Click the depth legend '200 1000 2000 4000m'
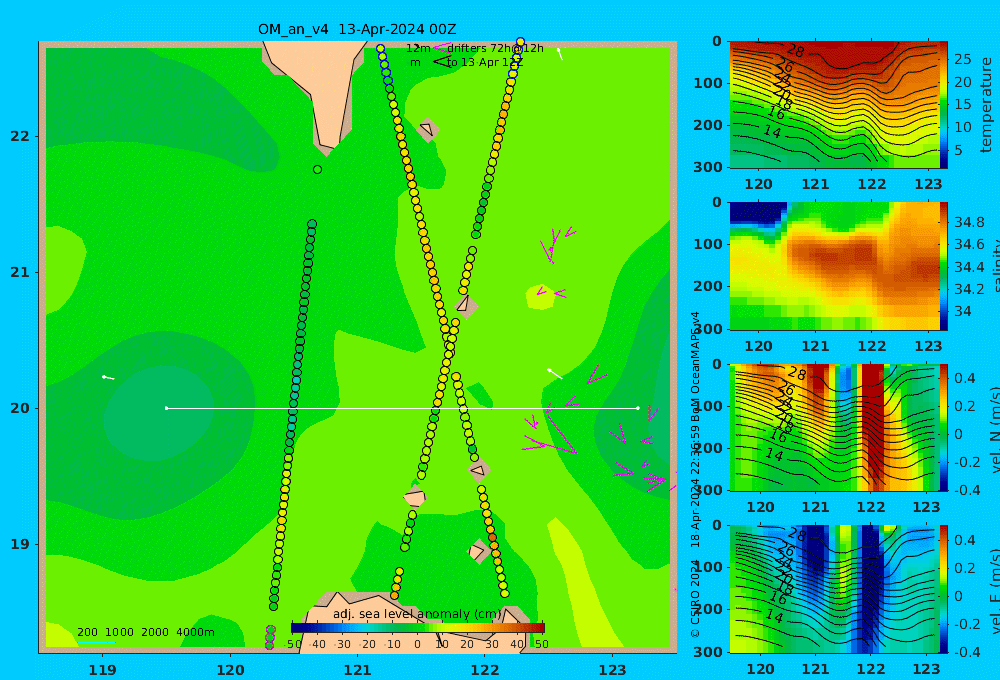This screenshot has height=680, width=1000. coord(145,632)
